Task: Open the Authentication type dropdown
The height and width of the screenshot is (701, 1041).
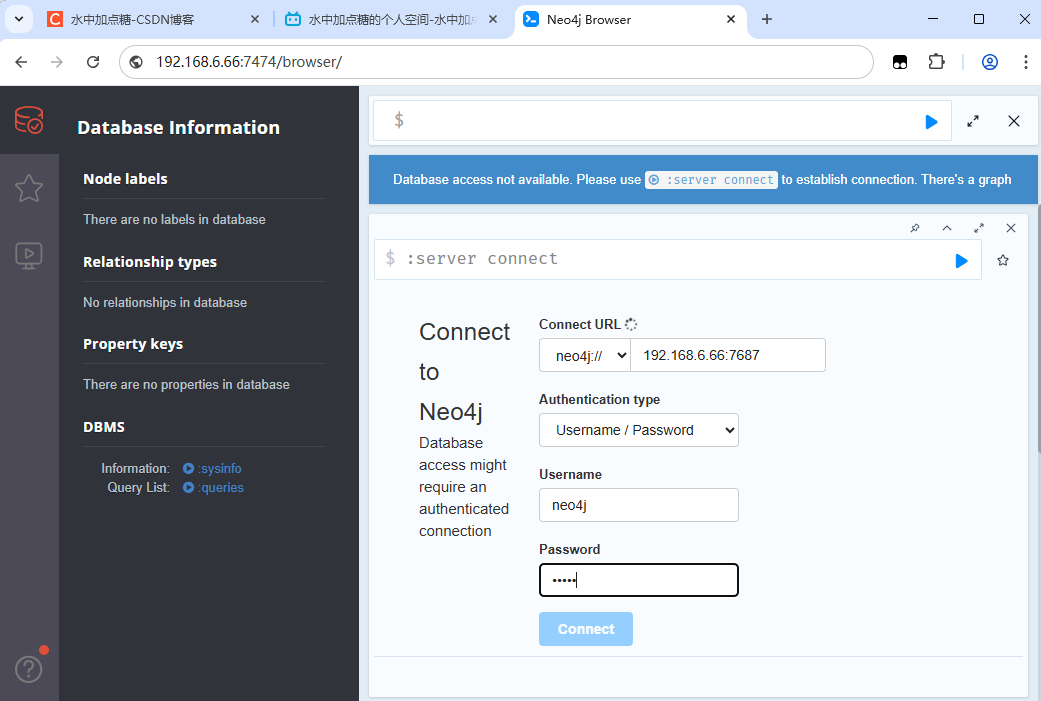Action: tap(639, 430)
